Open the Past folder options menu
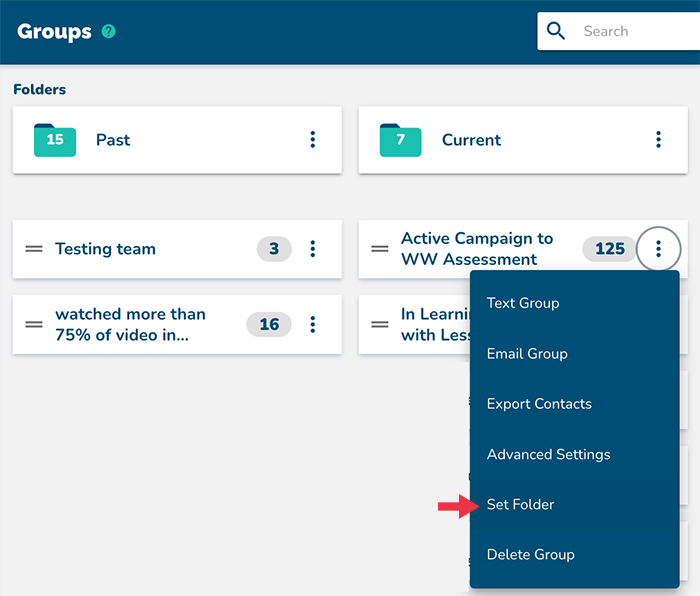 pos(313,140)
